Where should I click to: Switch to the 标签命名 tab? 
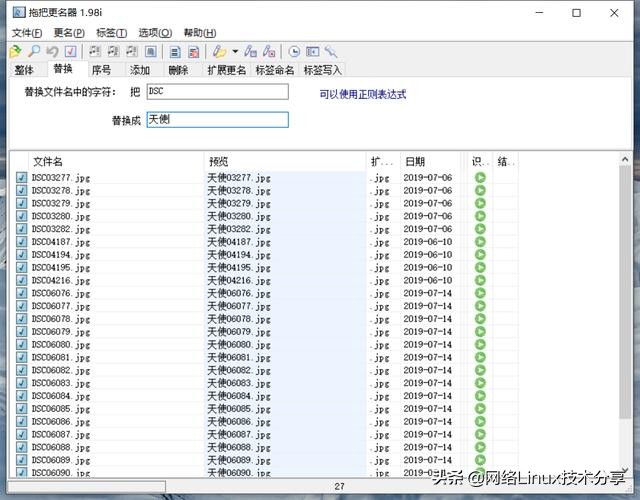275,70
